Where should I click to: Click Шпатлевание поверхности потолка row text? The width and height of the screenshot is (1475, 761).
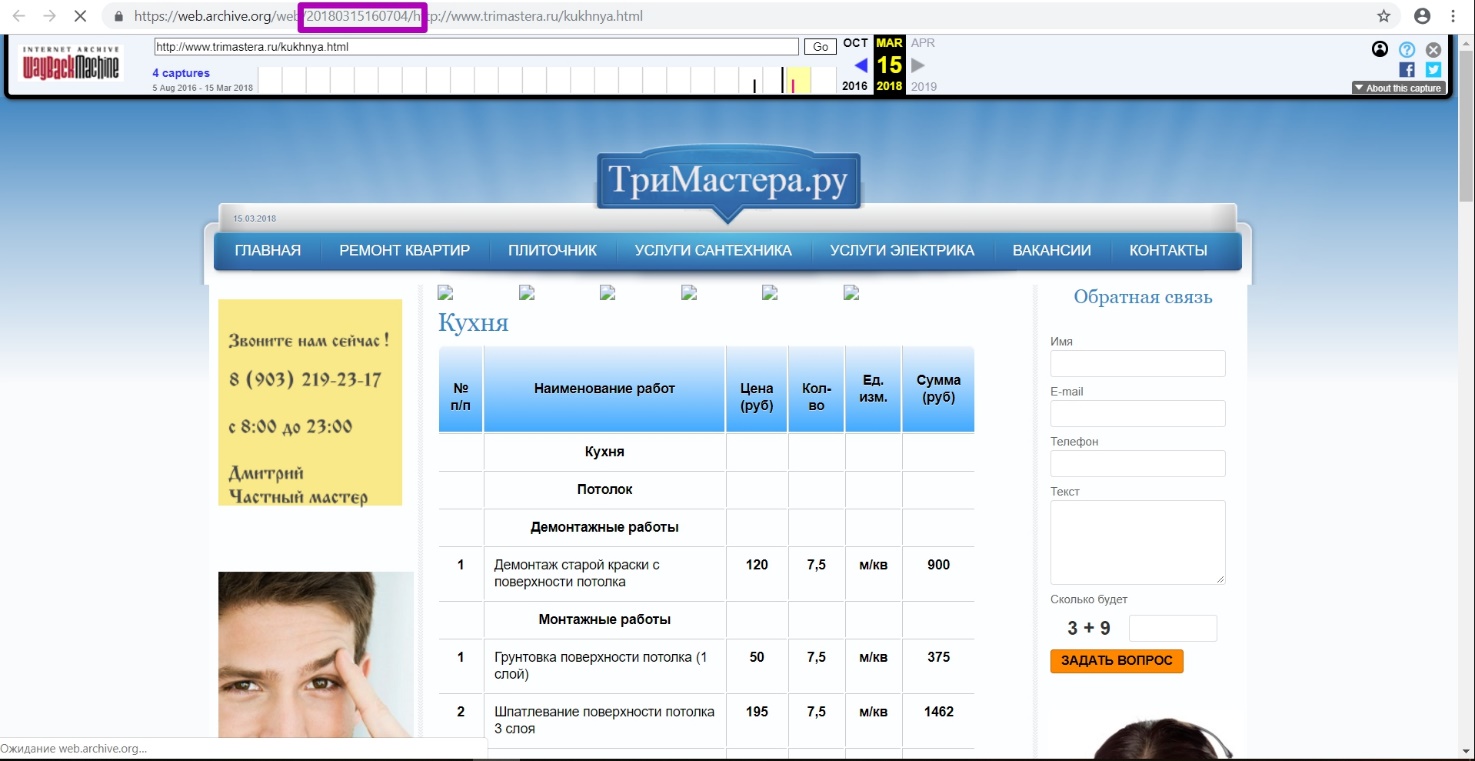(604, 720)
